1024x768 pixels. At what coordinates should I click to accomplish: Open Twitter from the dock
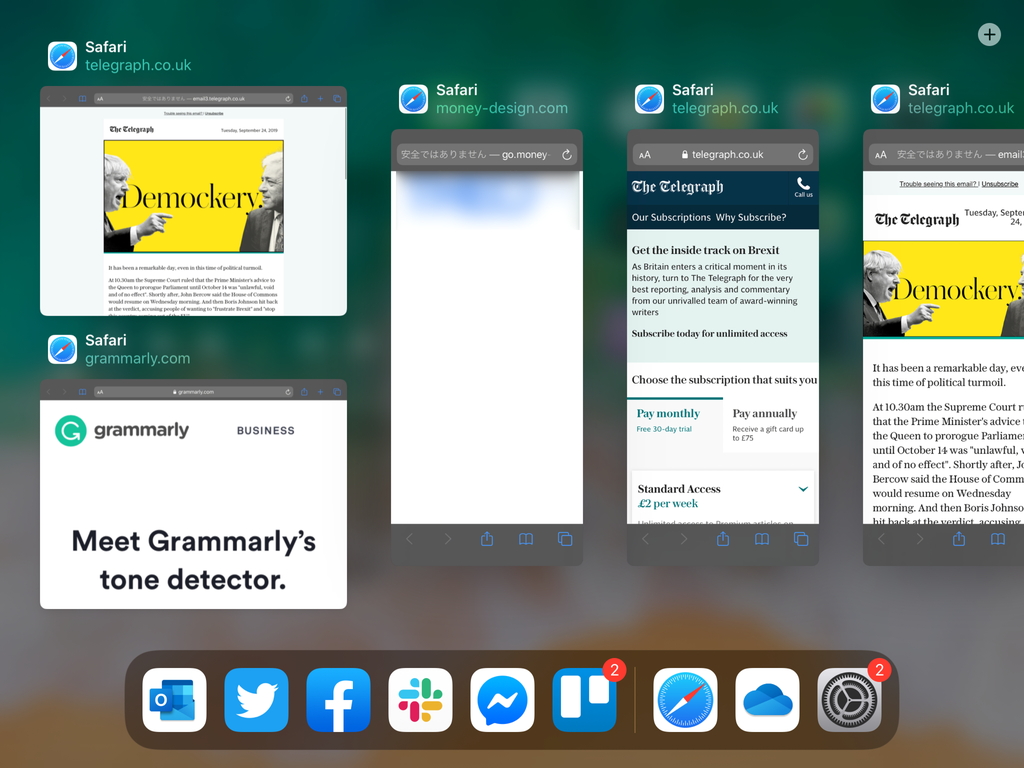click(x=256, y=701)
